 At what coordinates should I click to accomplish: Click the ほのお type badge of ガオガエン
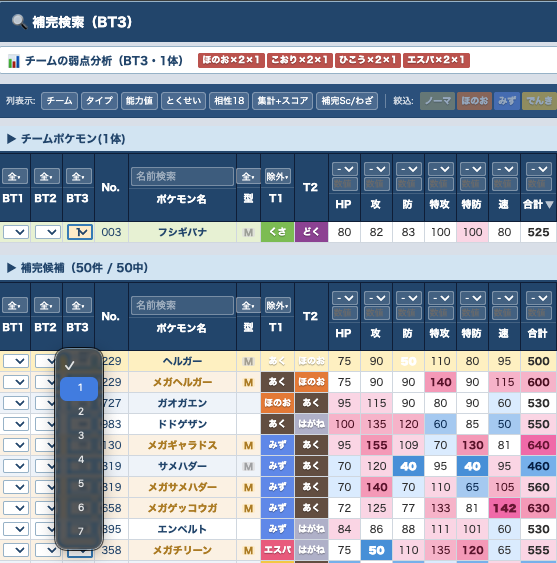tap(278, 403)
